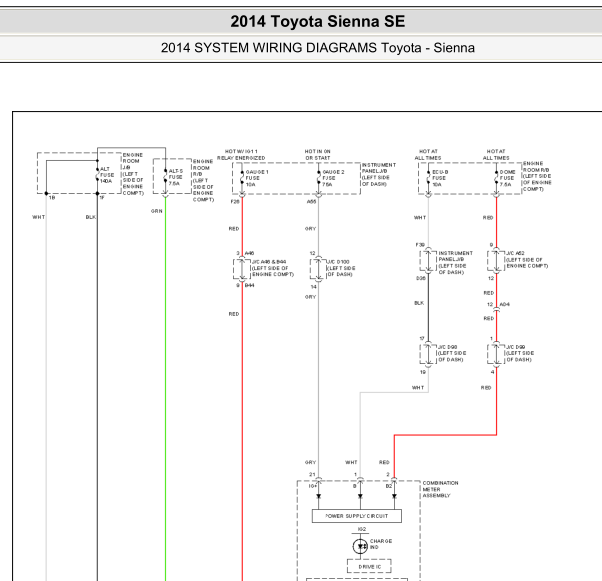The width and height of the screenshot is (602, 581).
Task: Click the charge indicator LED symbol
Action: coord(360,546)
